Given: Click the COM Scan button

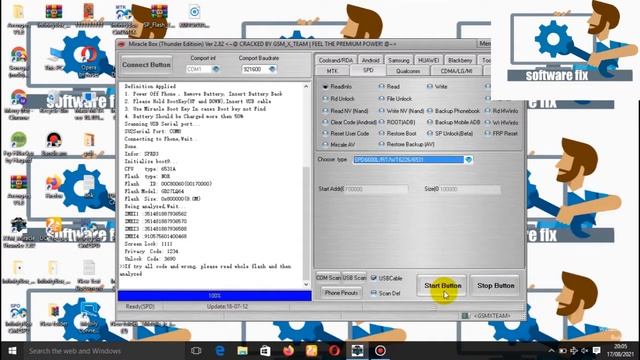Looking at the screenshot, I should point(328,278).
